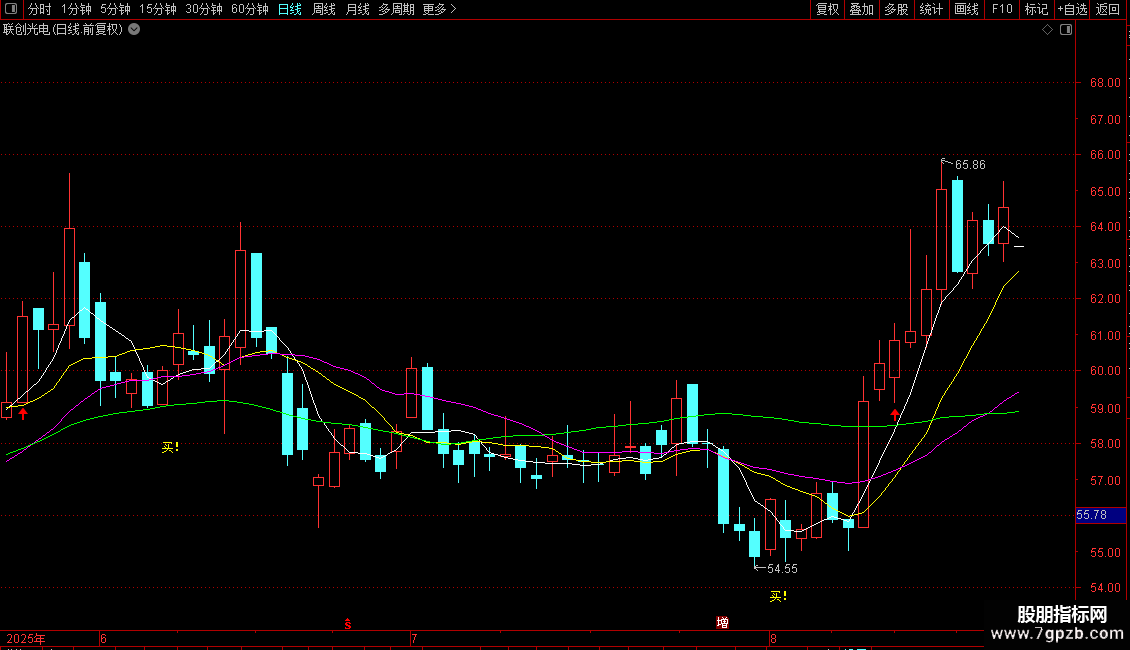Click the 复权 button
This screenshot has width=1130, height=650.
point(827,9)
